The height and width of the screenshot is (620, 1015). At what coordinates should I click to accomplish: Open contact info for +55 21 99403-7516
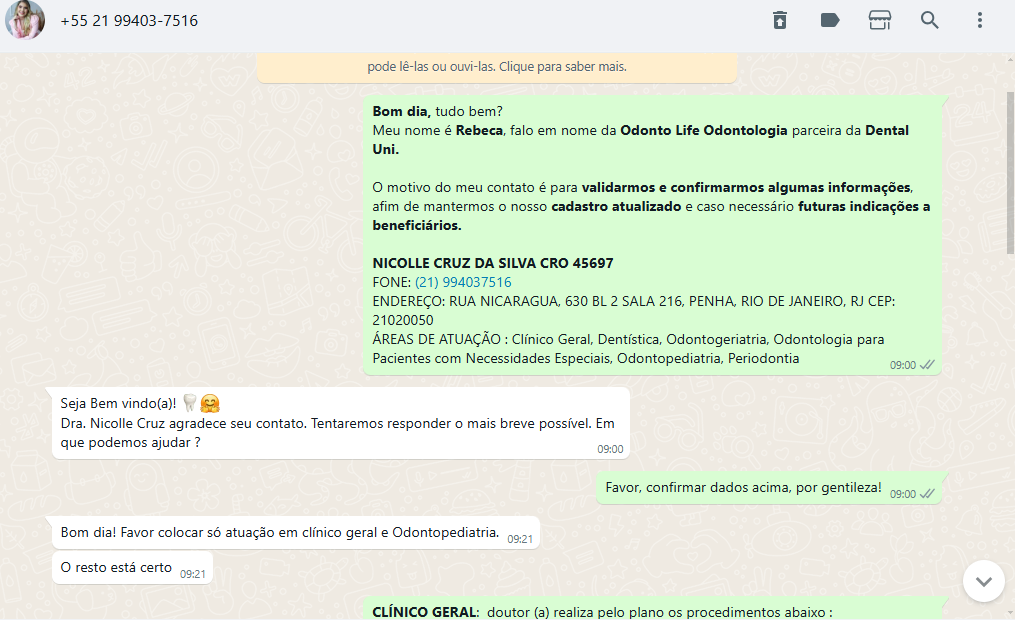(129, 21)
